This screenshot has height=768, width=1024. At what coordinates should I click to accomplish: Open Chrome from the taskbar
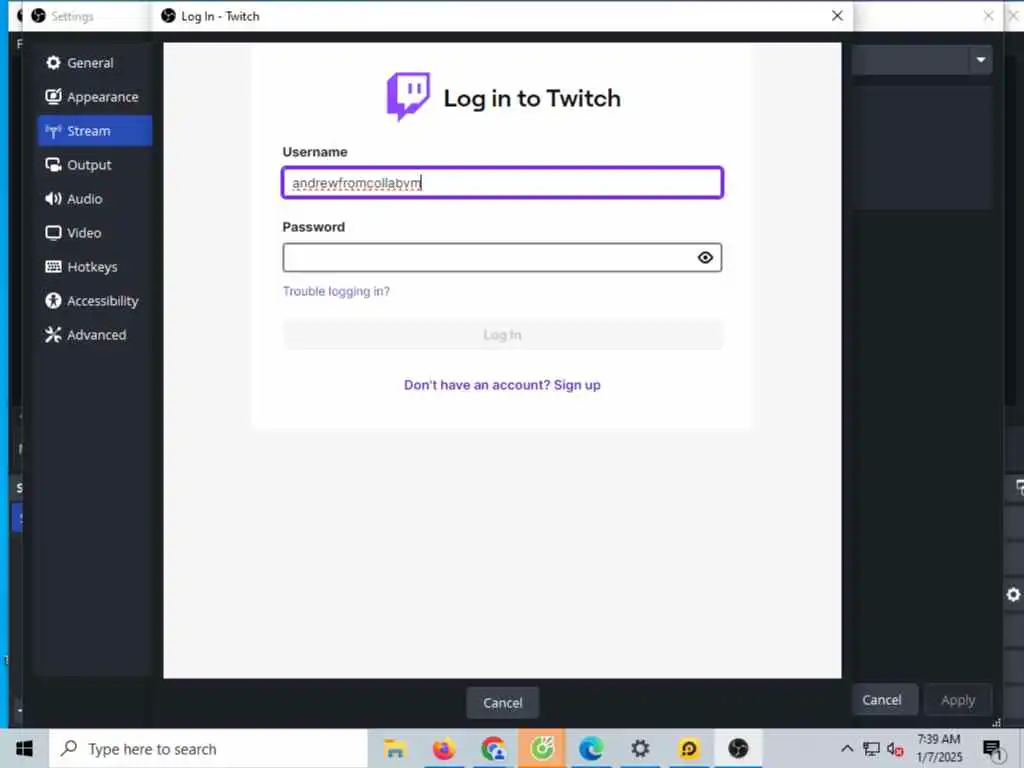tap(493, 748)
